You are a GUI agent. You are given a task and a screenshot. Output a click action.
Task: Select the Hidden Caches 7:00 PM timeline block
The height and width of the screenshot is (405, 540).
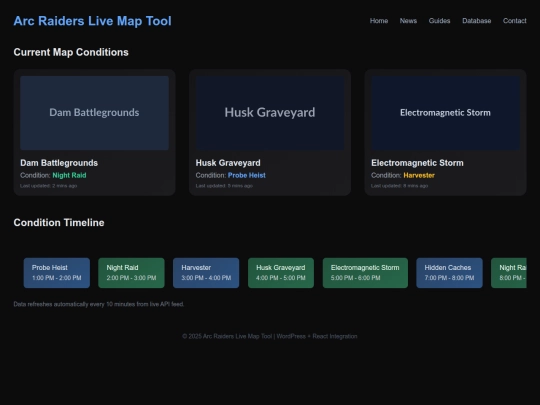pyautogui.click(x=449, y=273)
